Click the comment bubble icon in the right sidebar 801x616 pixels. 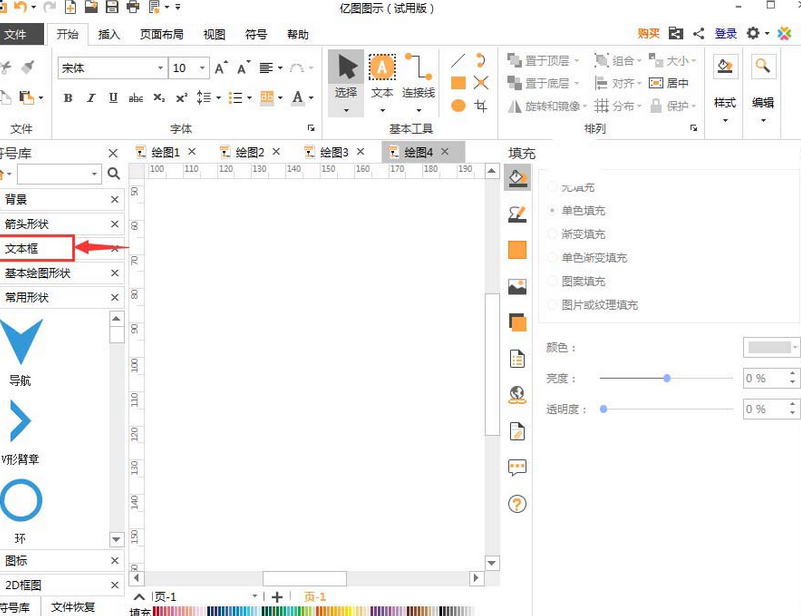517,467
